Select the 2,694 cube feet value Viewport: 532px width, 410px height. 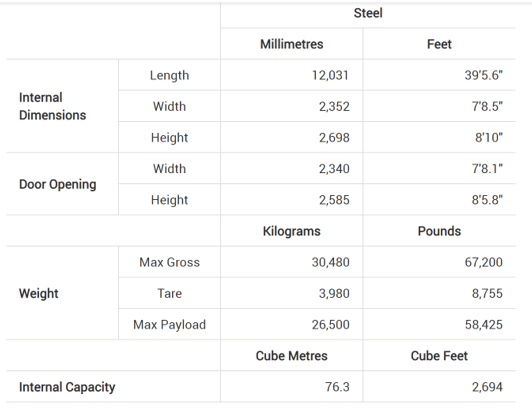(487, 387)
